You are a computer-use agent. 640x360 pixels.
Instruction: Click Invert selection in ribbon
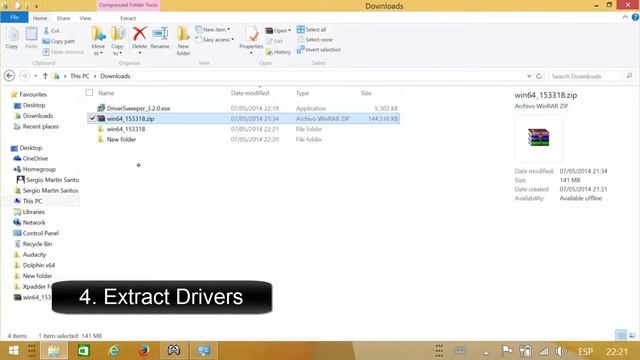click(319, 49)
